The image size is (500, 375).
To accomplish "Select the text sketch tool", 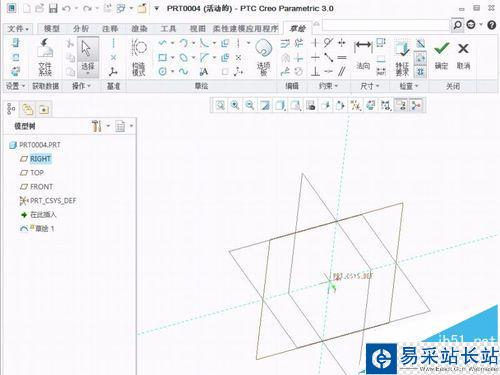I will coord(204,71).
